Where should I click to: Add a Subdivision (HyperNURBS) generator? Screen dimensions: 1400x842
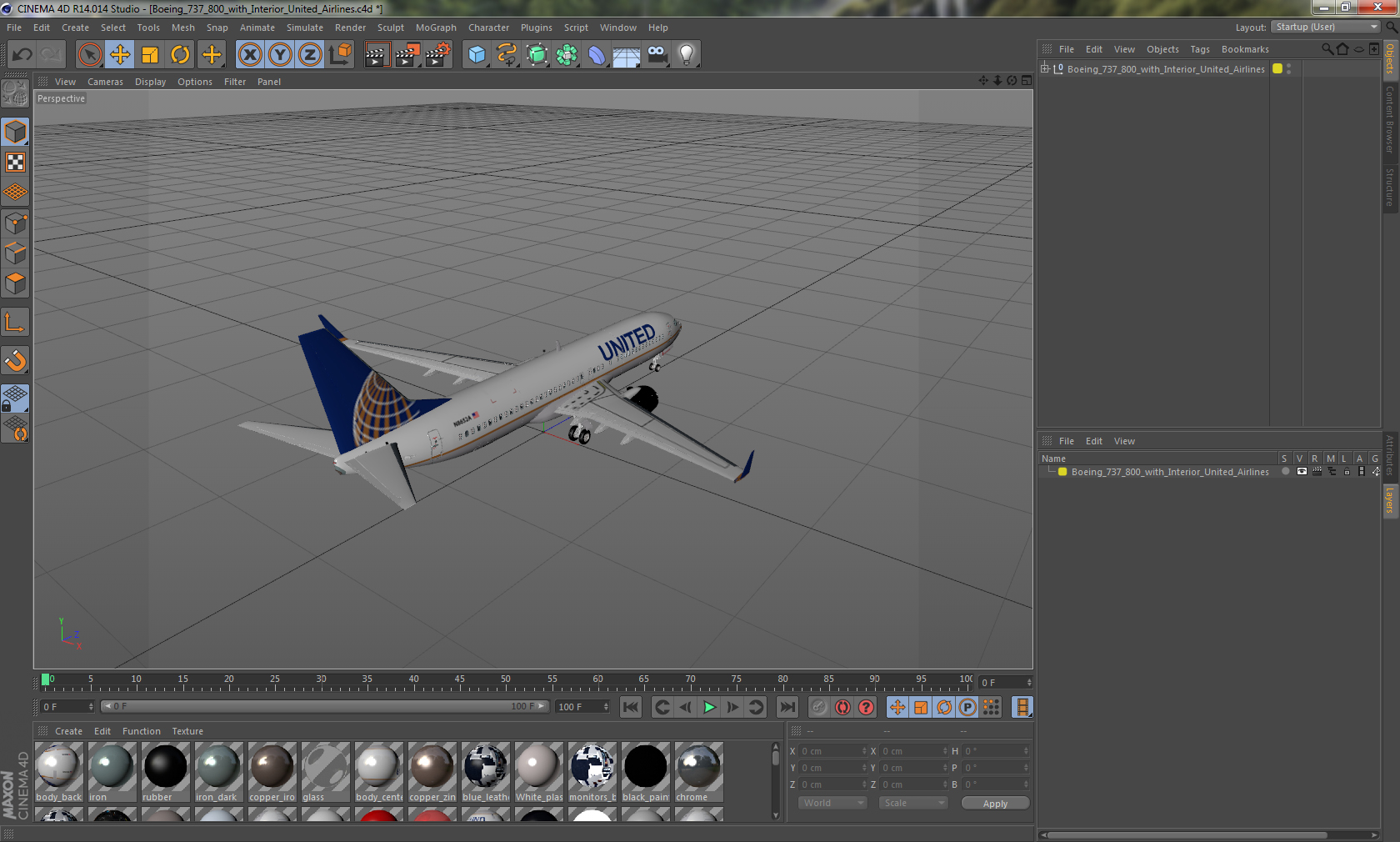(x=537, y=55)
